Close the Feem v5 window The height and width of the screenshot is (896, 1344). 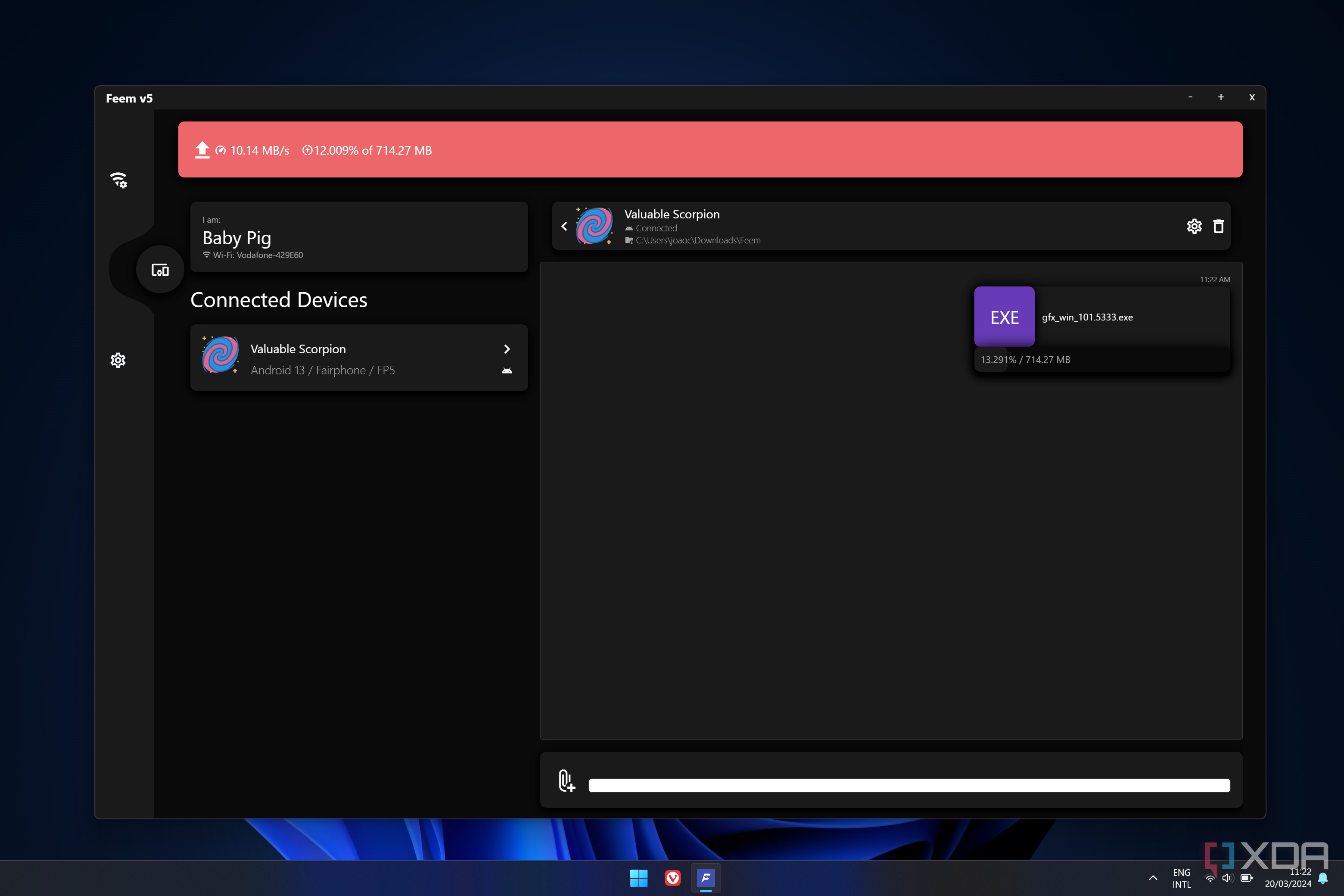(x=1251, y=97)
